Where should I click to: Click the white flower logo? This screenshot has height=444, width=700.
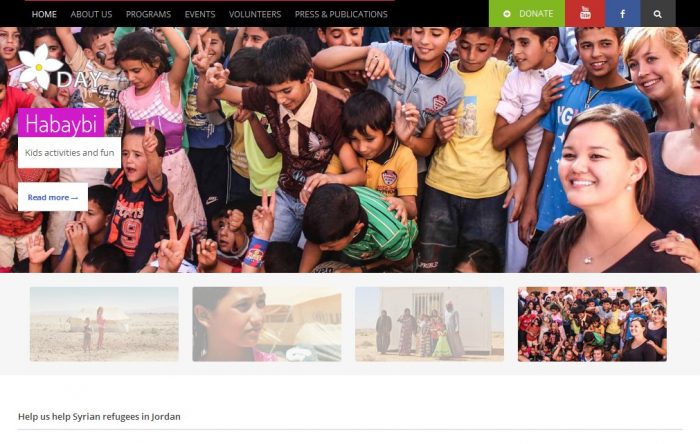[x=39, y=66]
